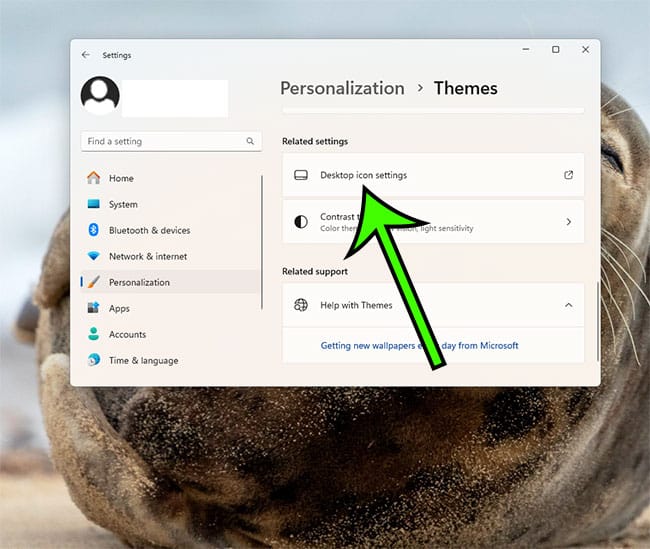Maximize the Settings window
Image resolution: width=650 pixels, height=549 pixels.
tap(555, 49)
